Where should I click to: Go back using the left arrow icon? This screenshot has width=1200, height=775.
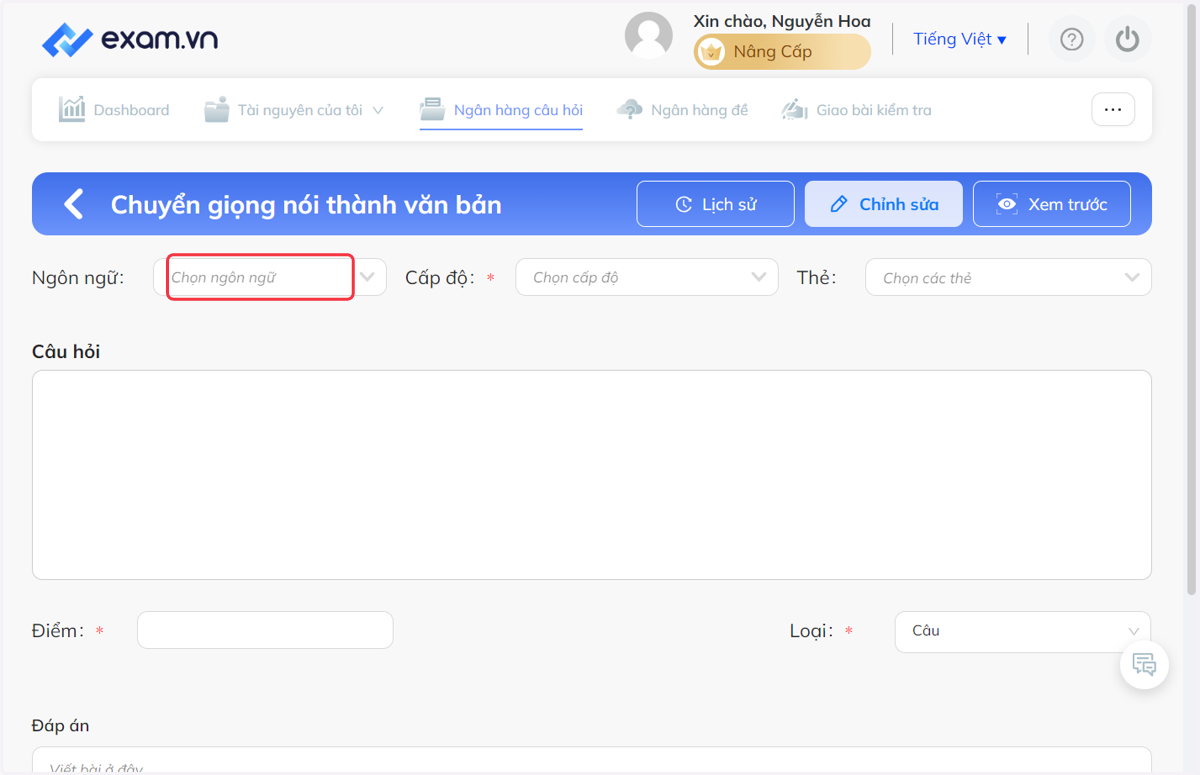(74, 204)
